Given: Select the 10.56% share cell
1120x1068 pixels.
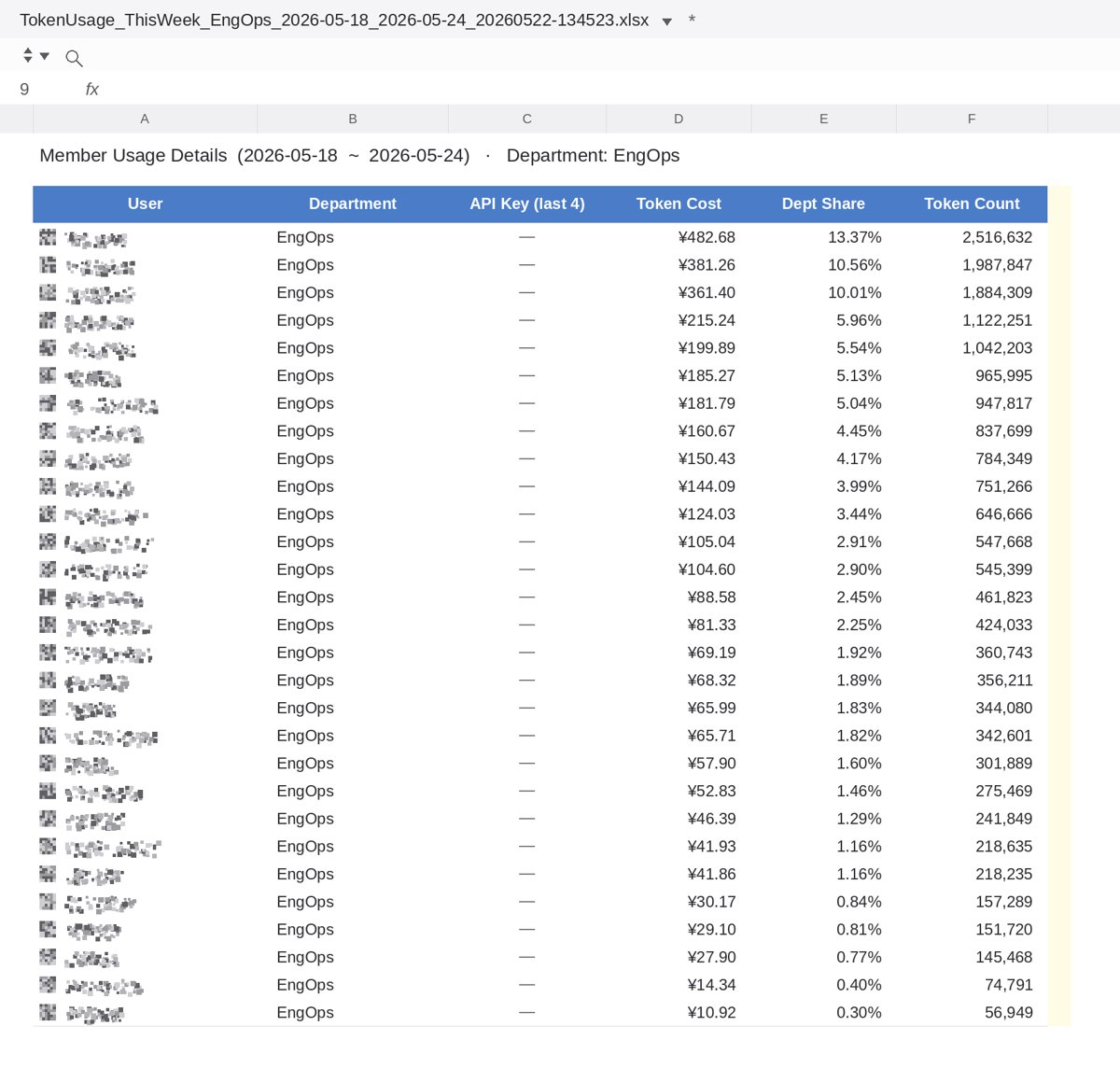Looking at the screenshot, I should [x=823, y=265].
